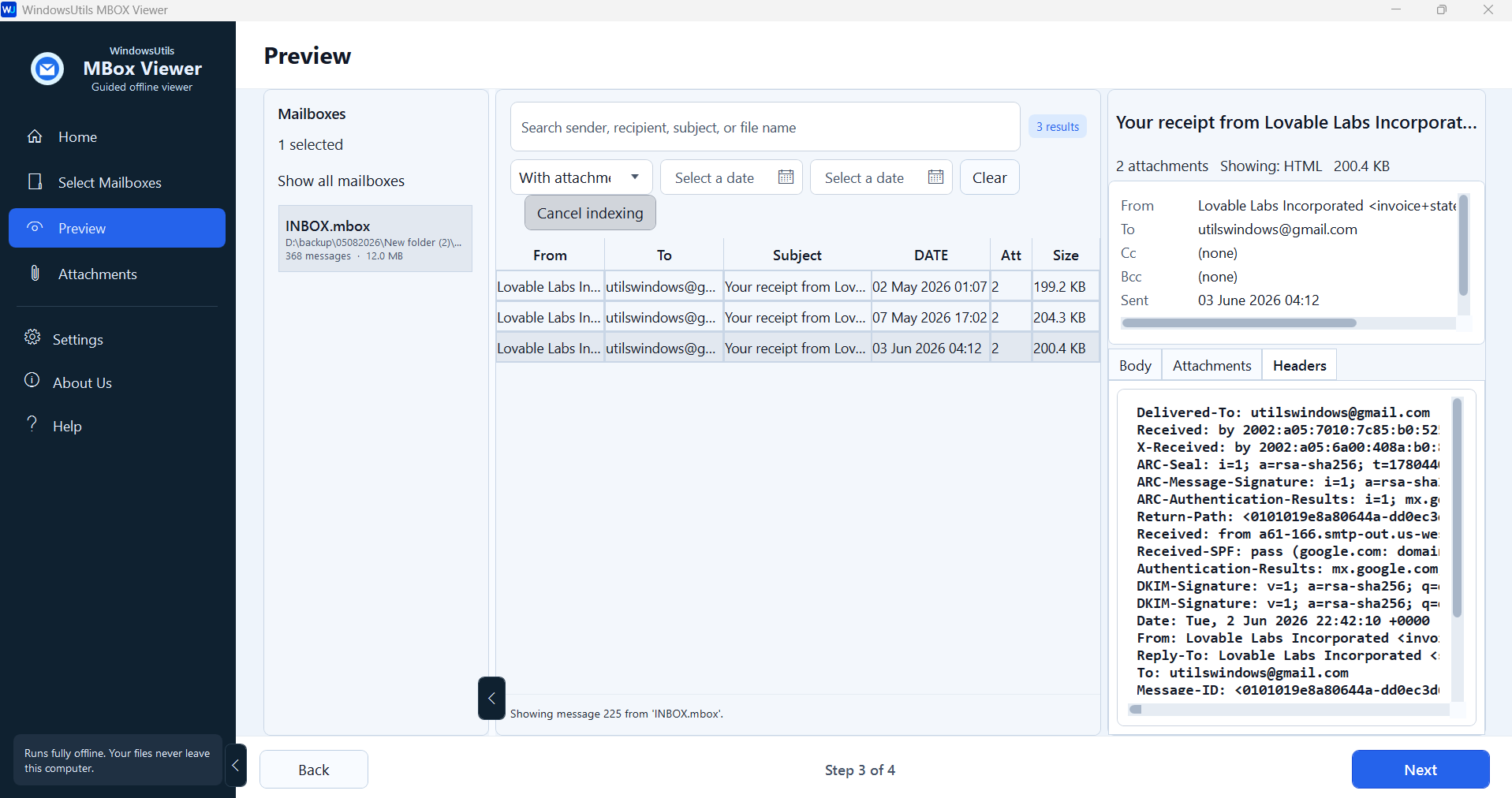Screen dimensions: 1512x798
Task: Open the 02 May 2026 01:07 message
Action: (797, 286)
